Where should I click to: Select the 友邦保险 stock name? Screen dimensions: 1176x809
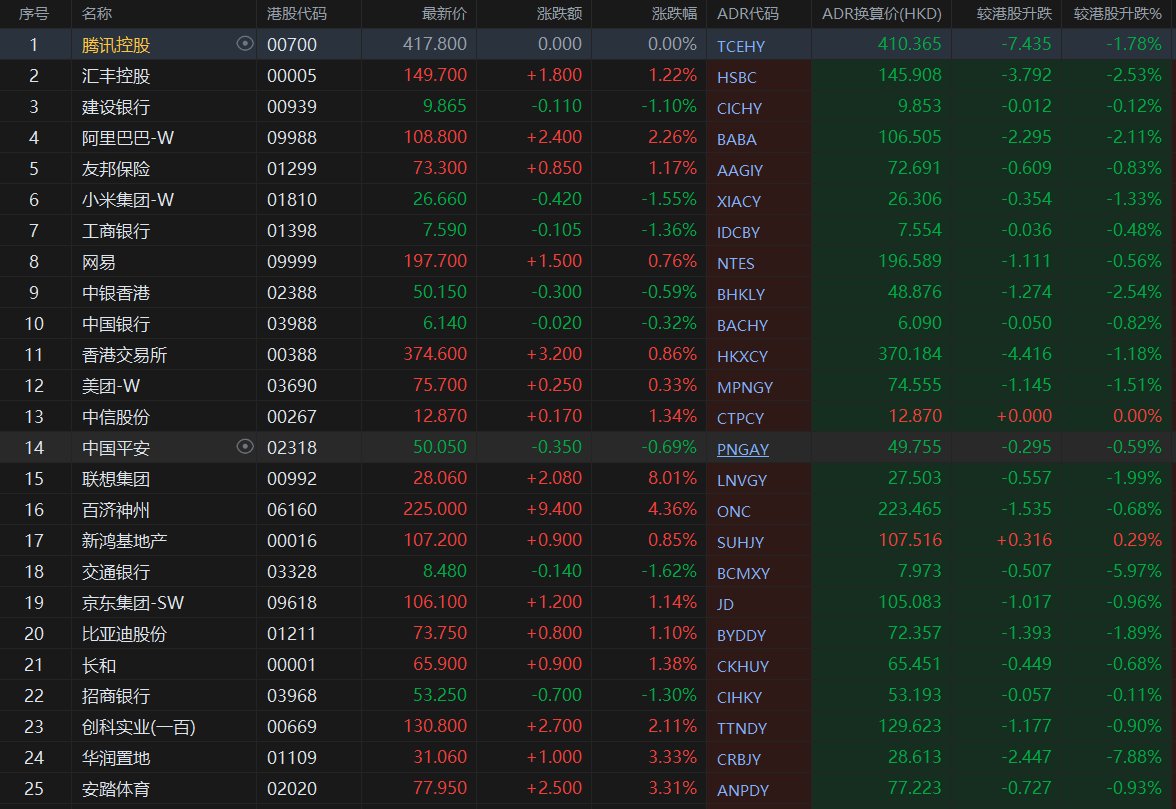tap(116, 169)
